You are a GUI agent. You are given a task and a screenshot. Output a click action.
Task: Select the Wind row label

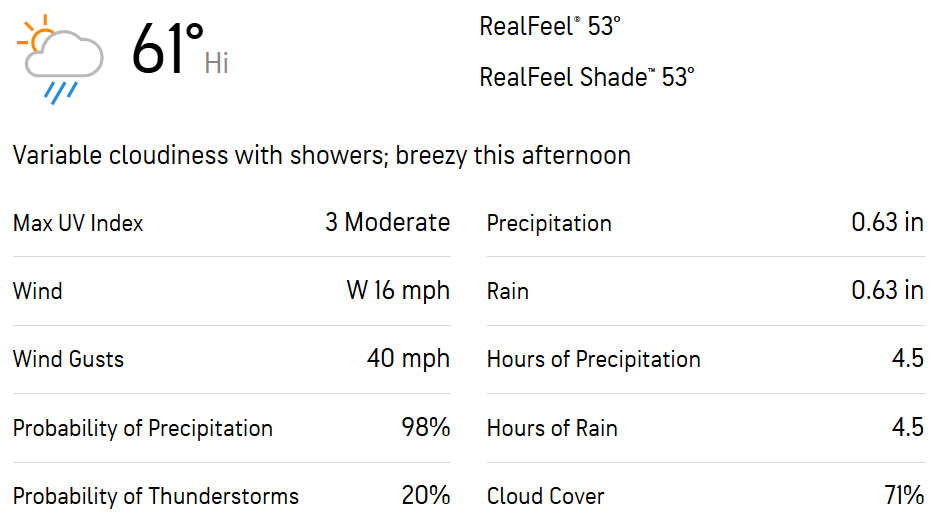[37, 291]
